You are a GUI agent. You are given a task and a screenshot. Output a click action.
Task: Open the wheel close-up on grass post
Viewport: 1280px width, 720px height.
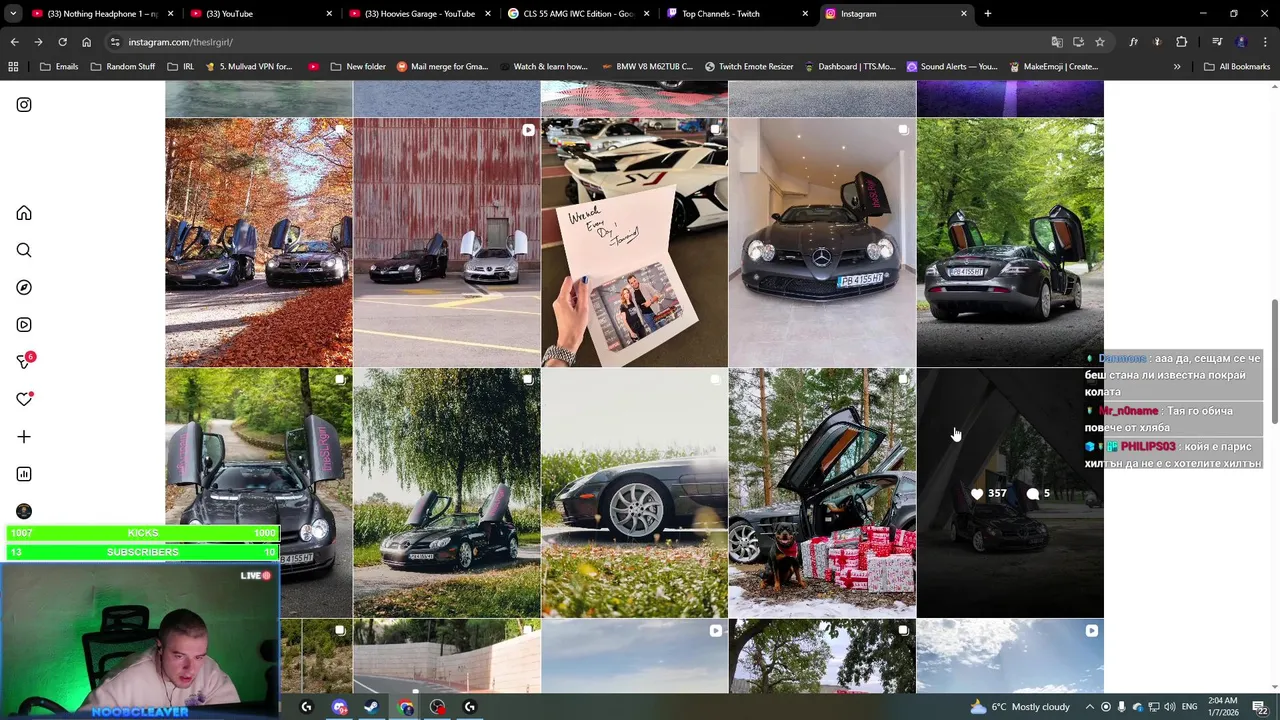634,493
